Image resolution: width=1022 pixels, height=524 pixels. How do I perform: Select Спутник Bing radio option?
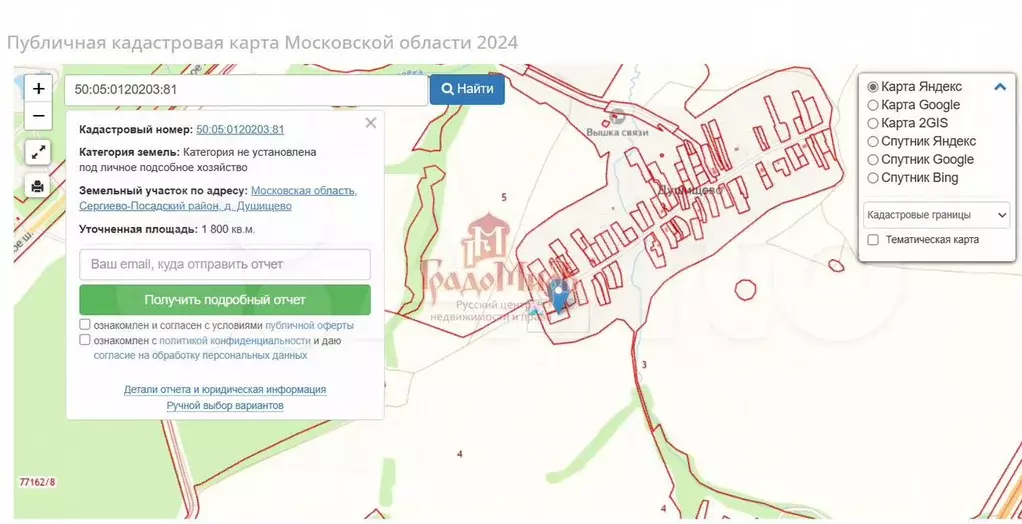pos(873,178)
